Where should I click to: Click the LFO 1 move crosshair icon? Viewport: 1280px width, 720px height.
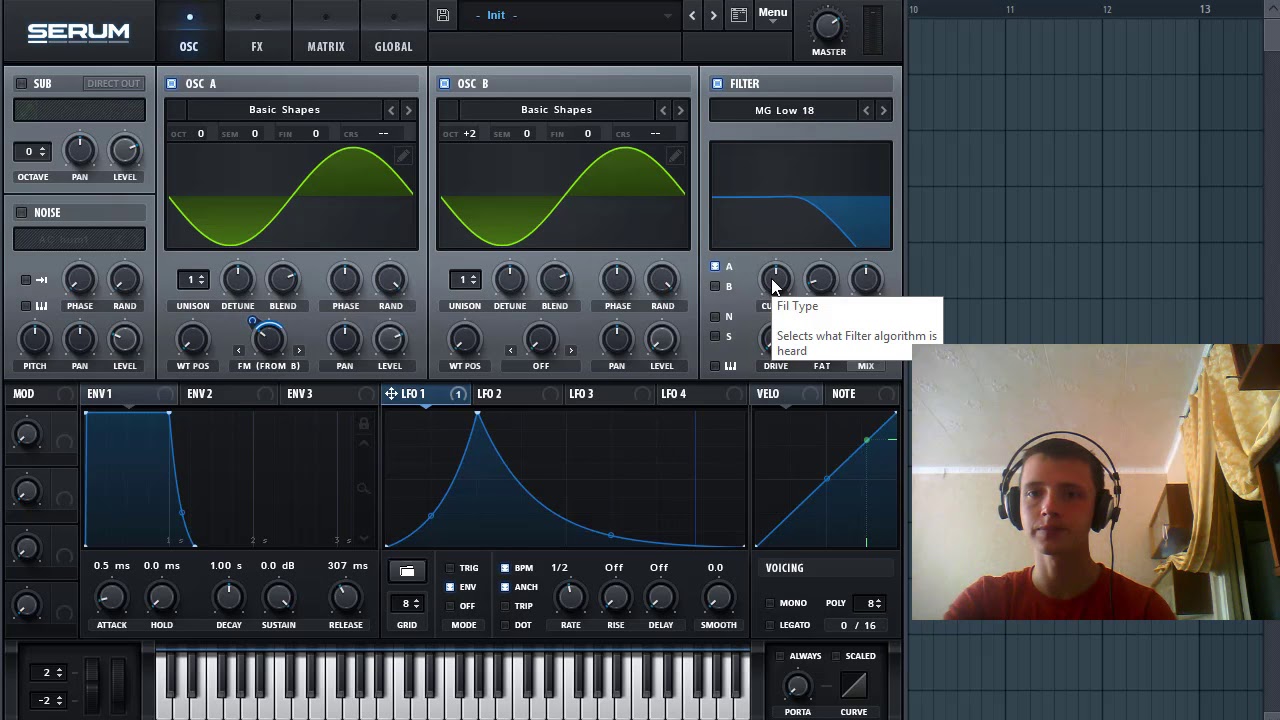coord(391,394)
